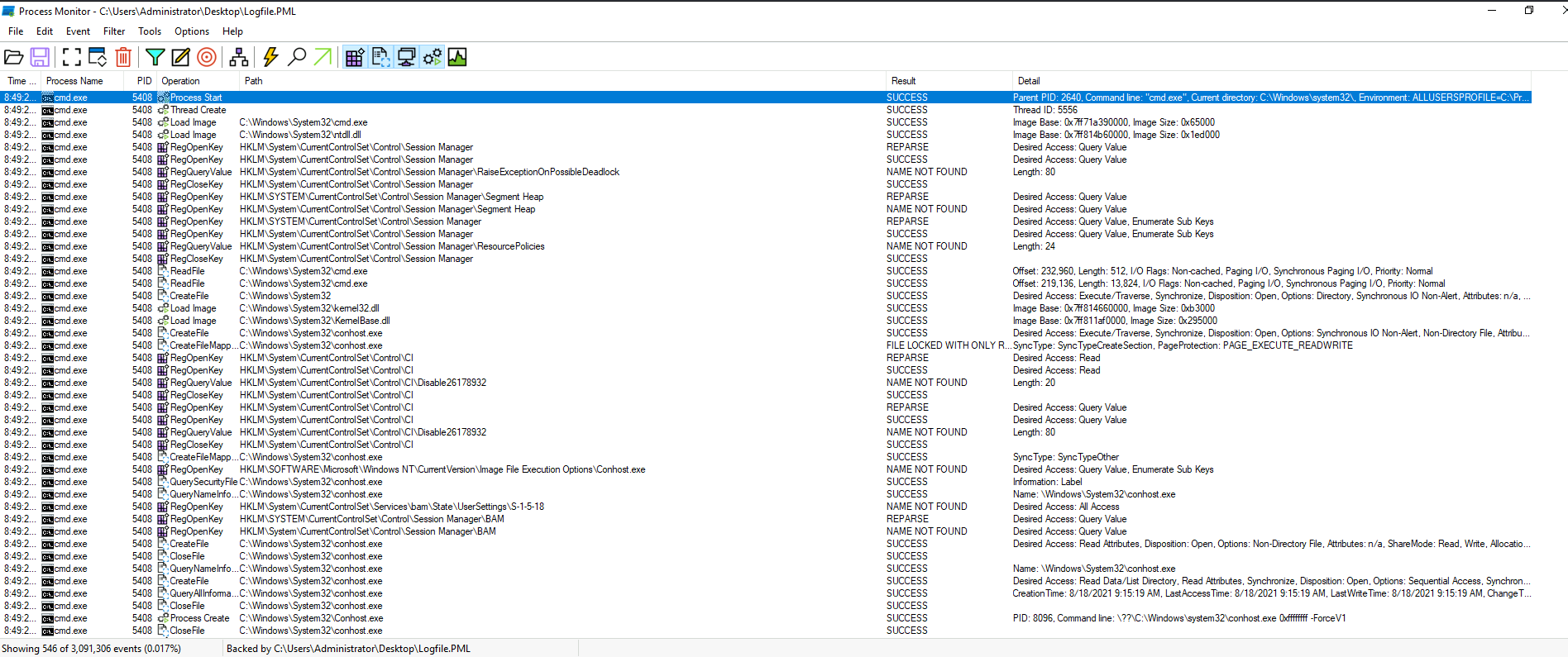Restore down the Process Monitor window
The height and width of the screenshot is (657, 1568).
coord(1529,11)
